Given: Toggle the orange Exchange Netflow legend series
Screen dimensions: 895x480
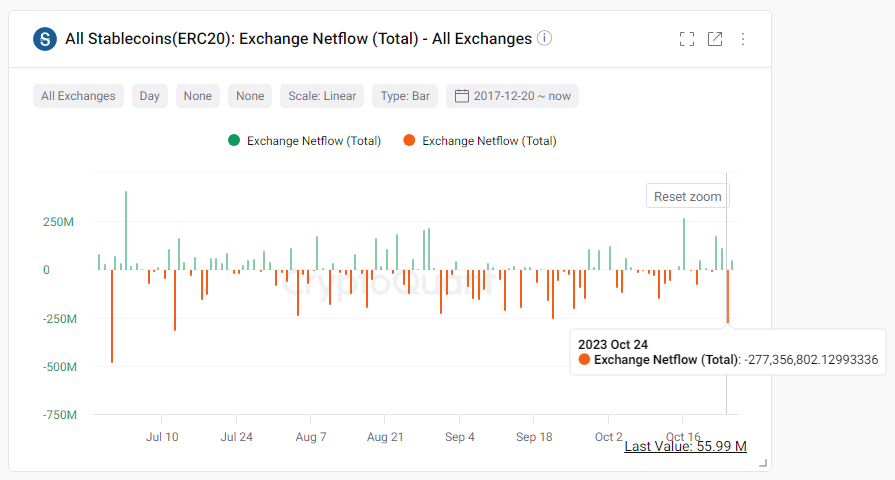Looking at the screenshot, I should tap(479, 141).
